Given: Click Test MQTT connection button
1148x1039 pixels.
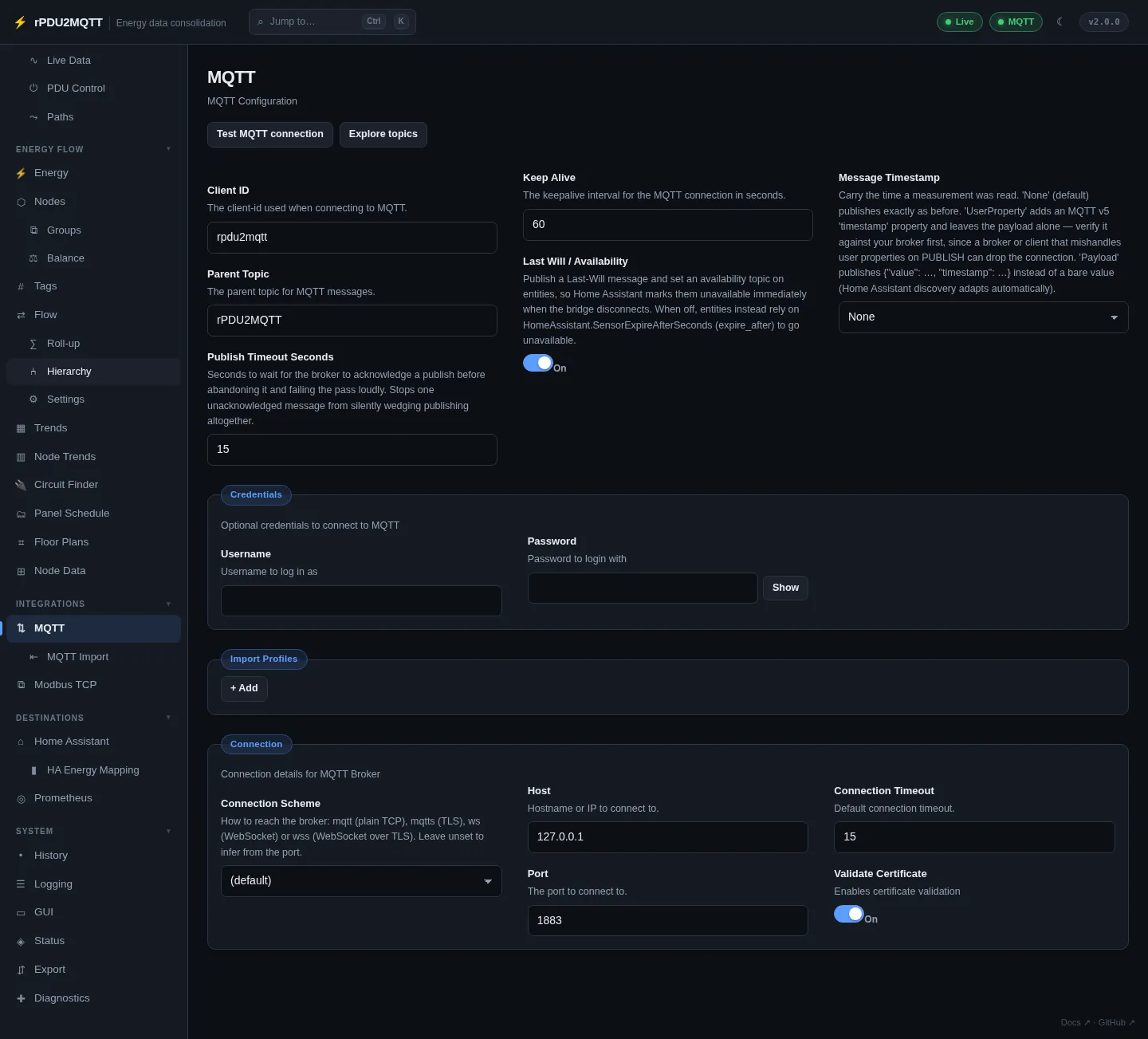Looking at the screenshot, I should tap(270, 134).
